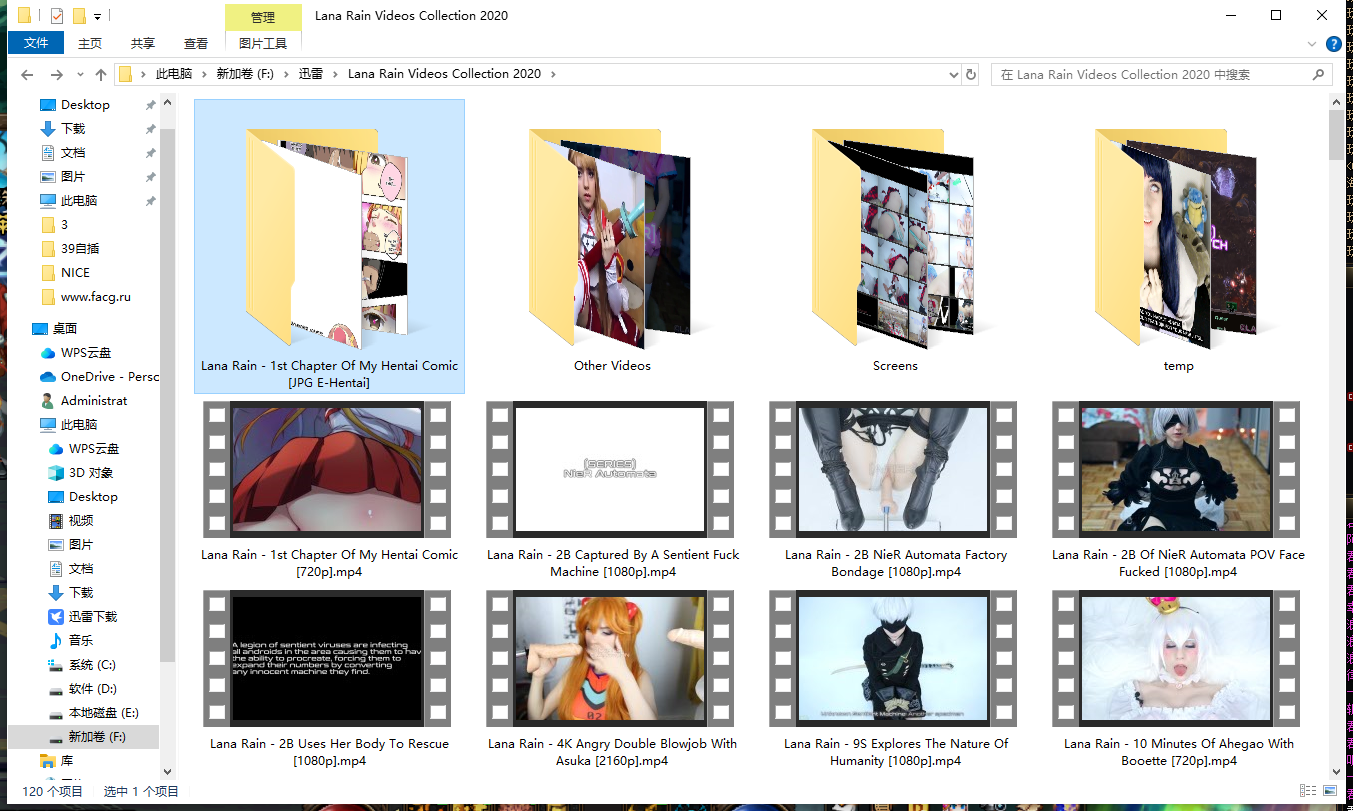Screen dimensions: 1353x811
Task: Go up one folder level with the Up arrow
Action: click(101, 74)
